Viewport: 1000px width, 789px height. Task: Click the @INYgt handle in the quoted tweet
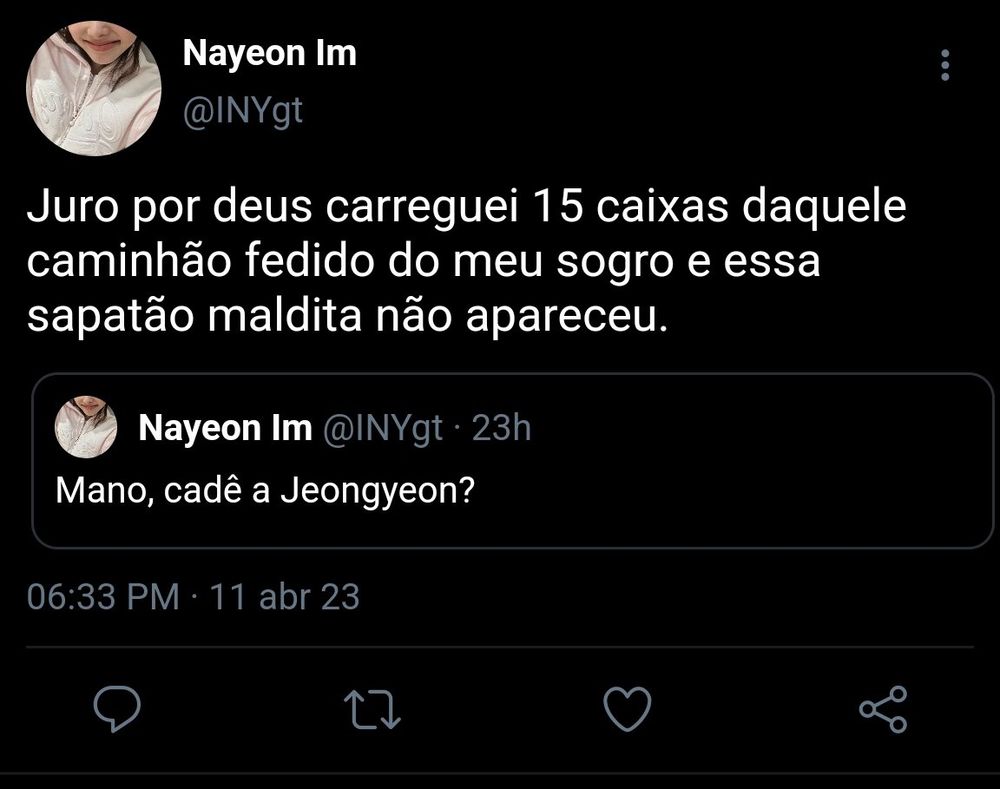[x=381, y=429]
